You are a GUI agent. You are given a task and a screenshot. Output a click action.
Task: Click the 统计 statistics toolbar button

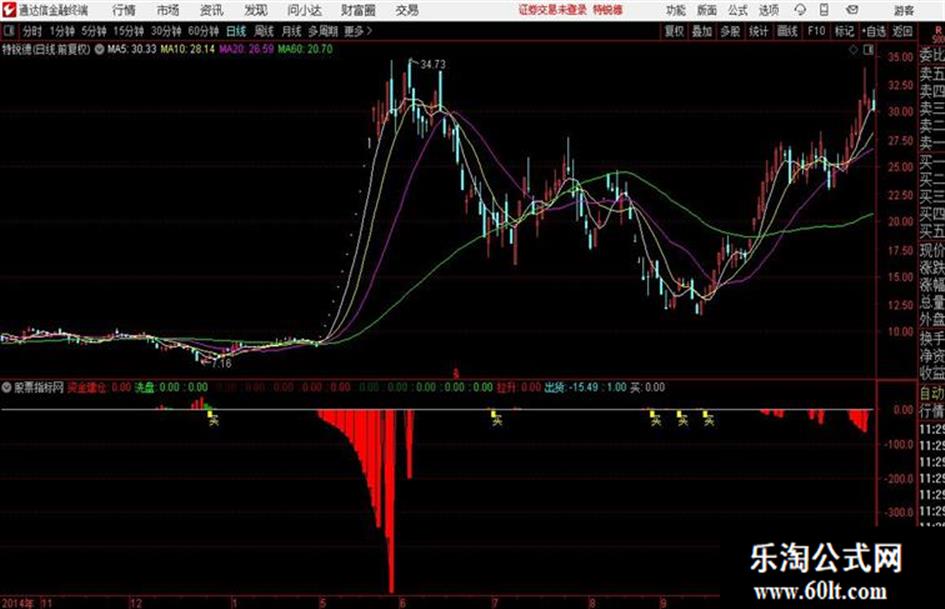tap(758, 31)
